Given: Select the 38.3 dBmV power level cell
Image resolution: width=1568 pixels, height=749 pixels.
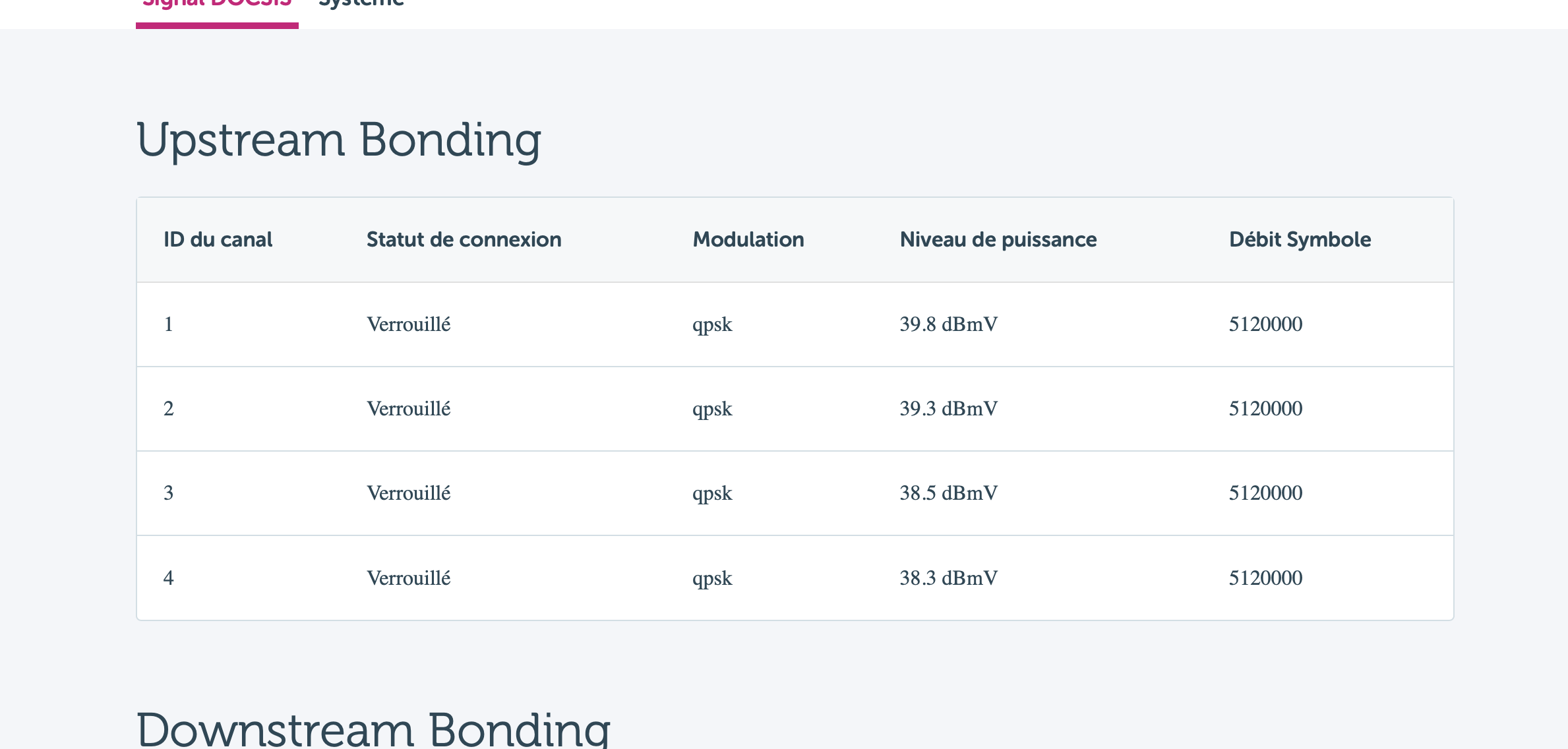Looking at the screenshot, I should pos(948,578).
